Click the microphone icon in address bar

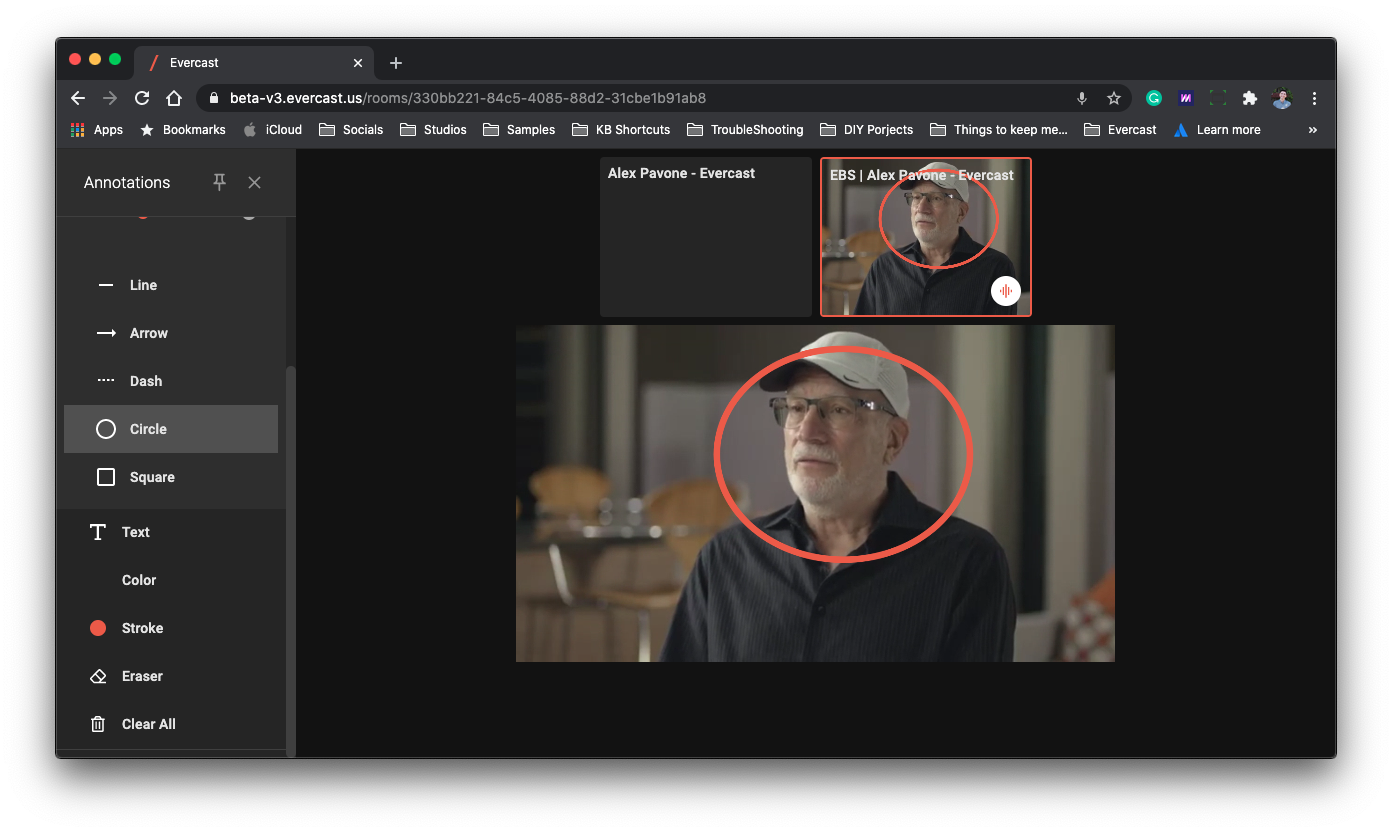pos(1082,98)
